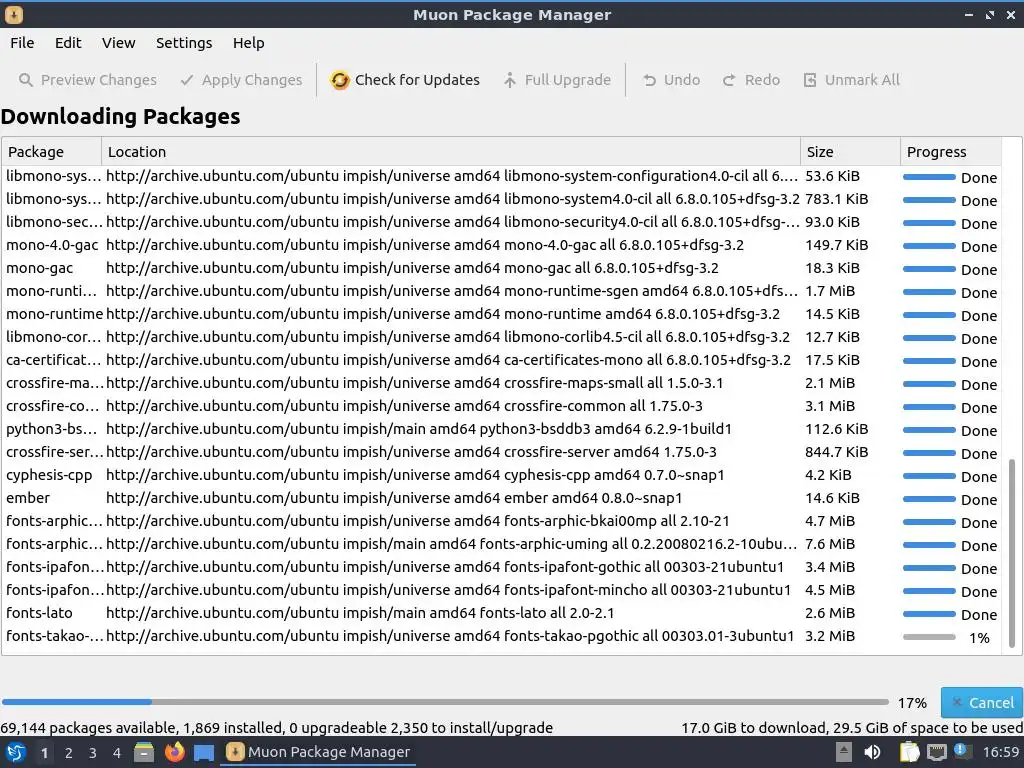Click the Unmark All icon

coord(810,80)
